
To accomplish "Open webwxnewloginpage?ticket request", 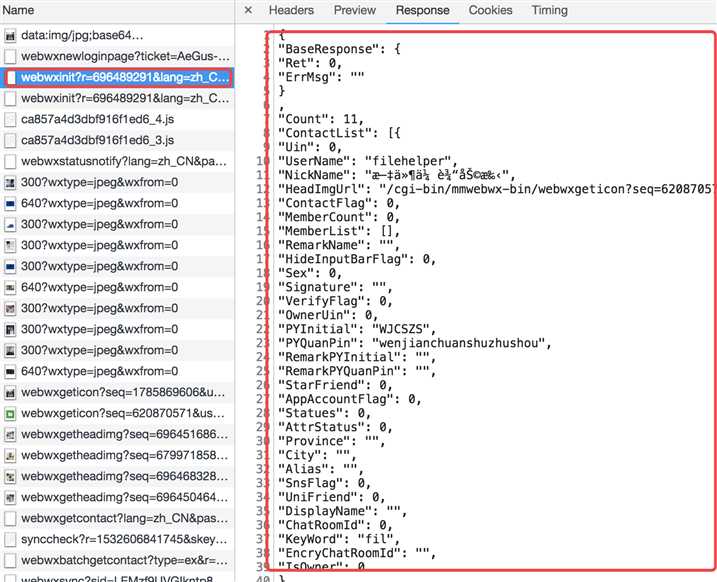I will pyautogui.click(x=118, y=56).
